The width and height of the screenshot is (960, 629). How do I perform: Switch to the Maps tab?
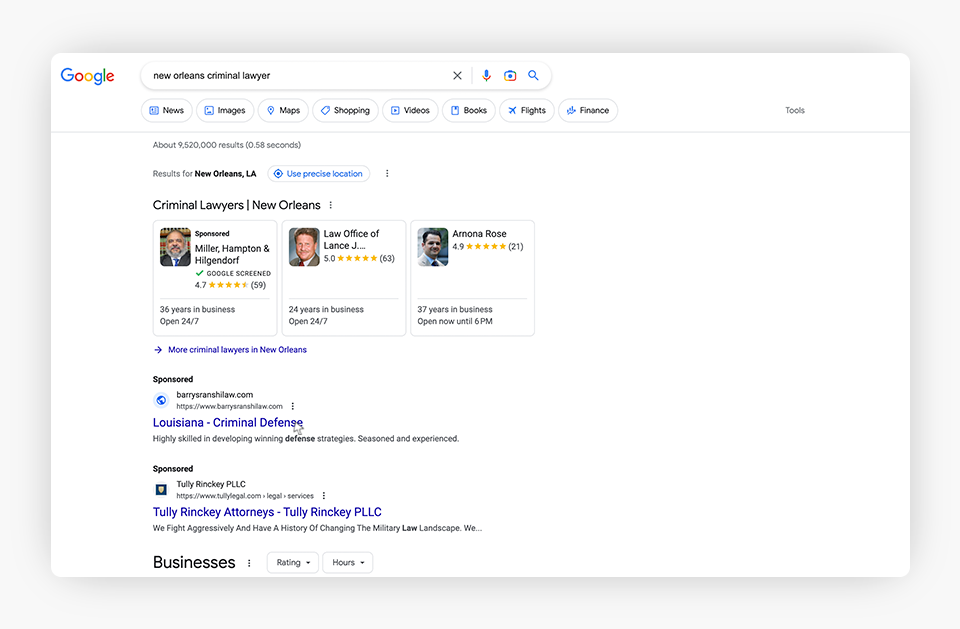point(283,111)
